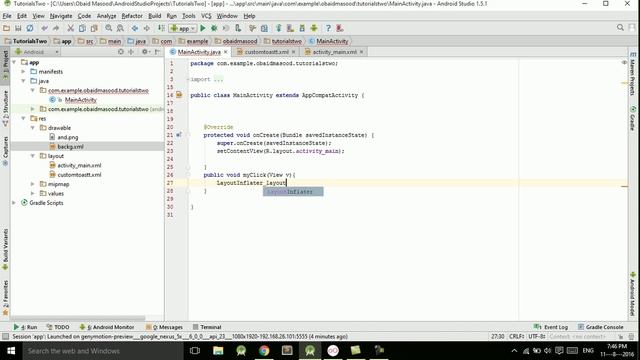Open the TODO tool window button
Viewport: 640px width, 360px height.
point(58,327)
